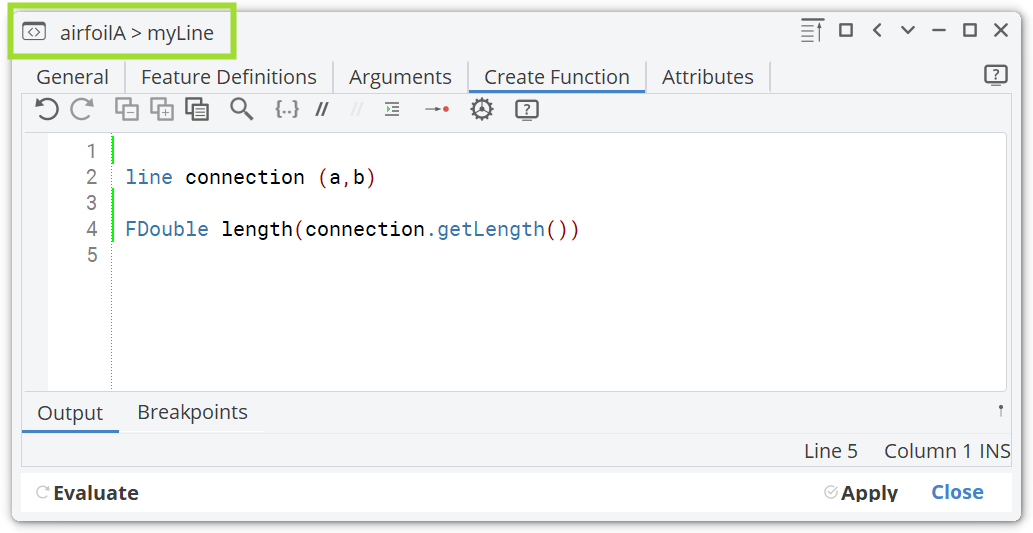Screen dimensions: 1033x533
Task: Click the redo arrow in the editor toolbar
Action: tap(82, 109)
